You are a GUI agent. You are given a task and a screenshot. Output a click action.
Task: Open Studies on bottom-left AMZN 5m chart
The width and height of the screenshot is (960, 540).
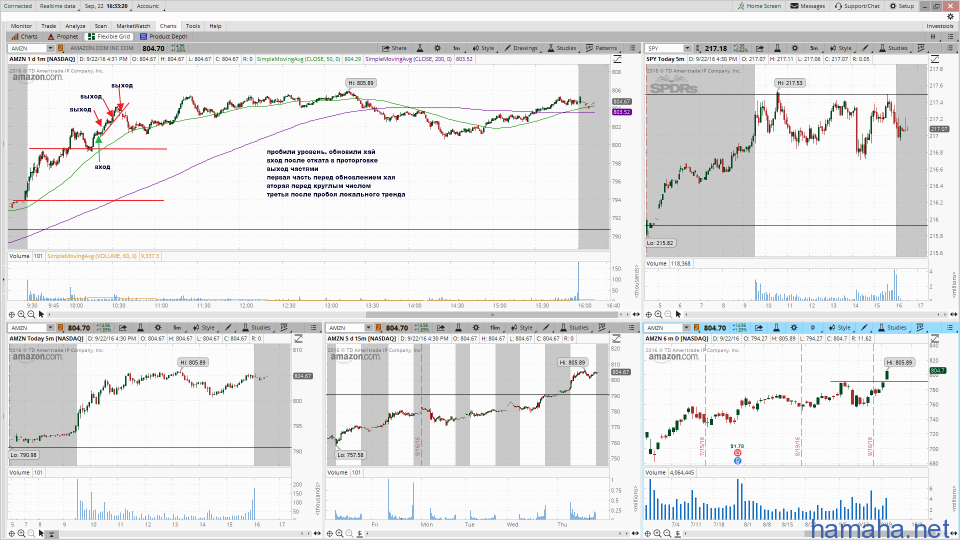point(257,328)
